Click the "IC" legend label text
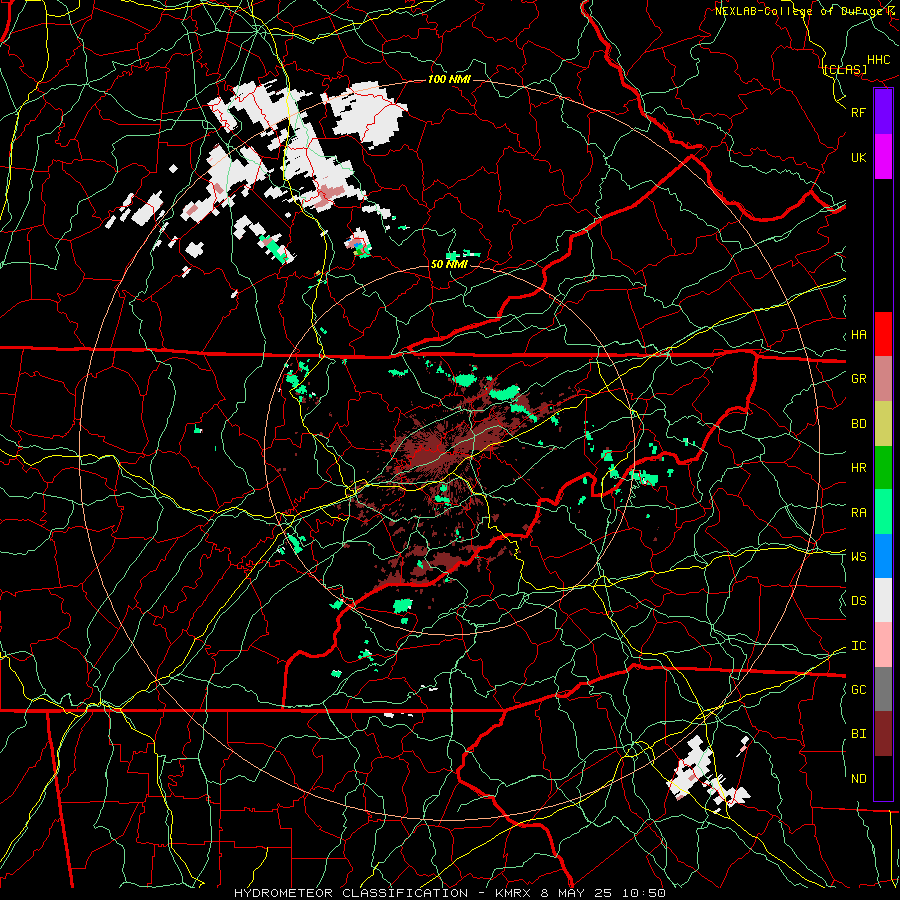900x900 pixels. (x=858, y=646)
